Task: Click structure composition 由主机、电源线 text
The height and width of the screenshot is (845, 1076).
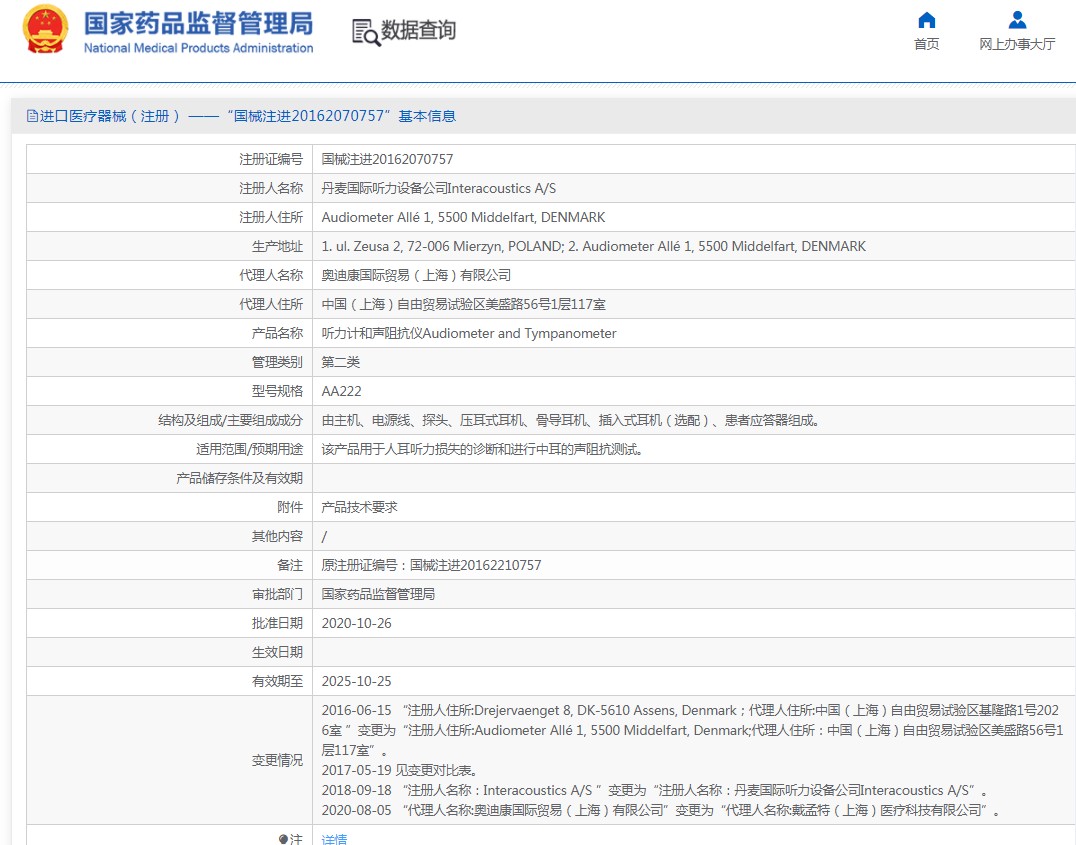Action: click(571, 420)
